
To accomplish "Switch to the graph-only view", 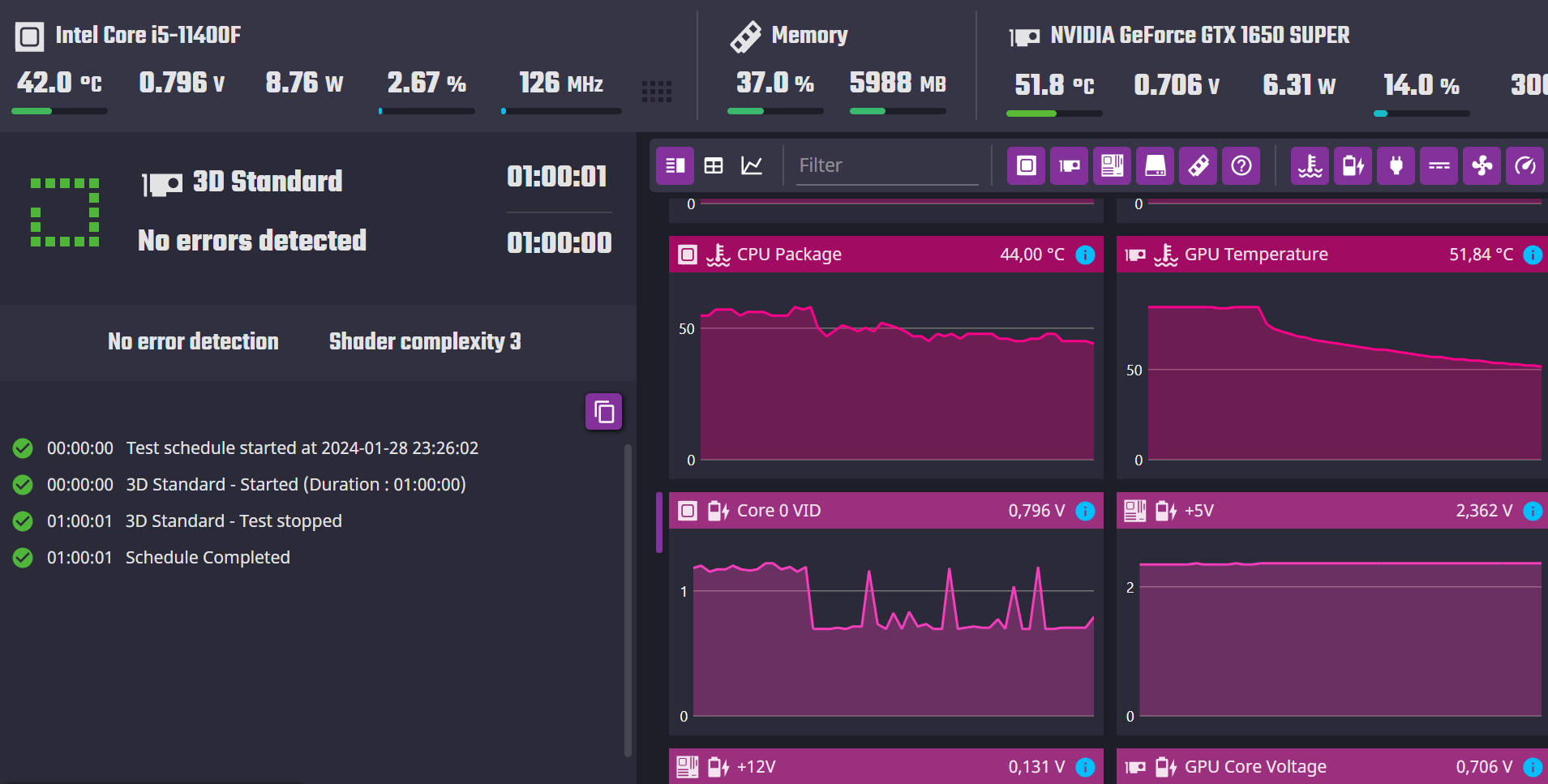I will pos(752,166).
